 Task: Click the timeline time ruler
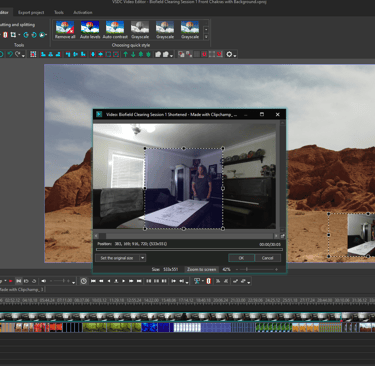pyautogui.click(x=187, y=300)
